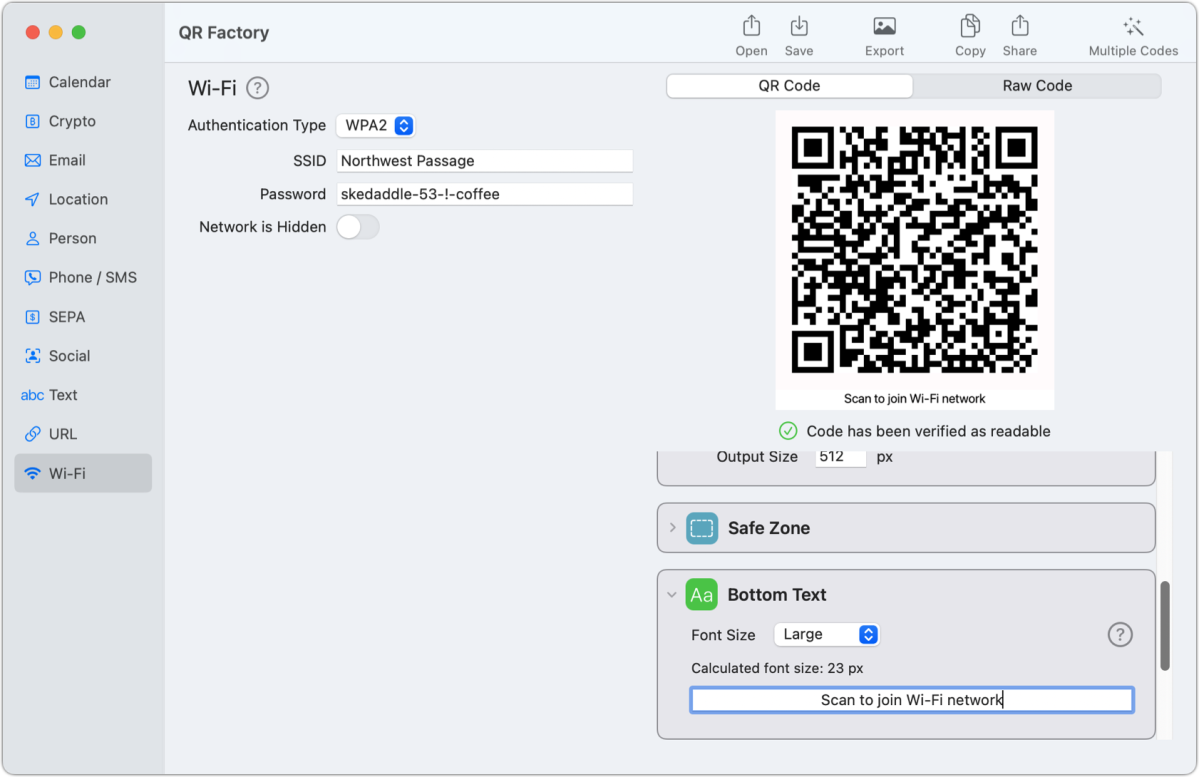This screenshot has height=777, width=1199.
Task: Select the Location arrow icon
Action: click(32, 199)
